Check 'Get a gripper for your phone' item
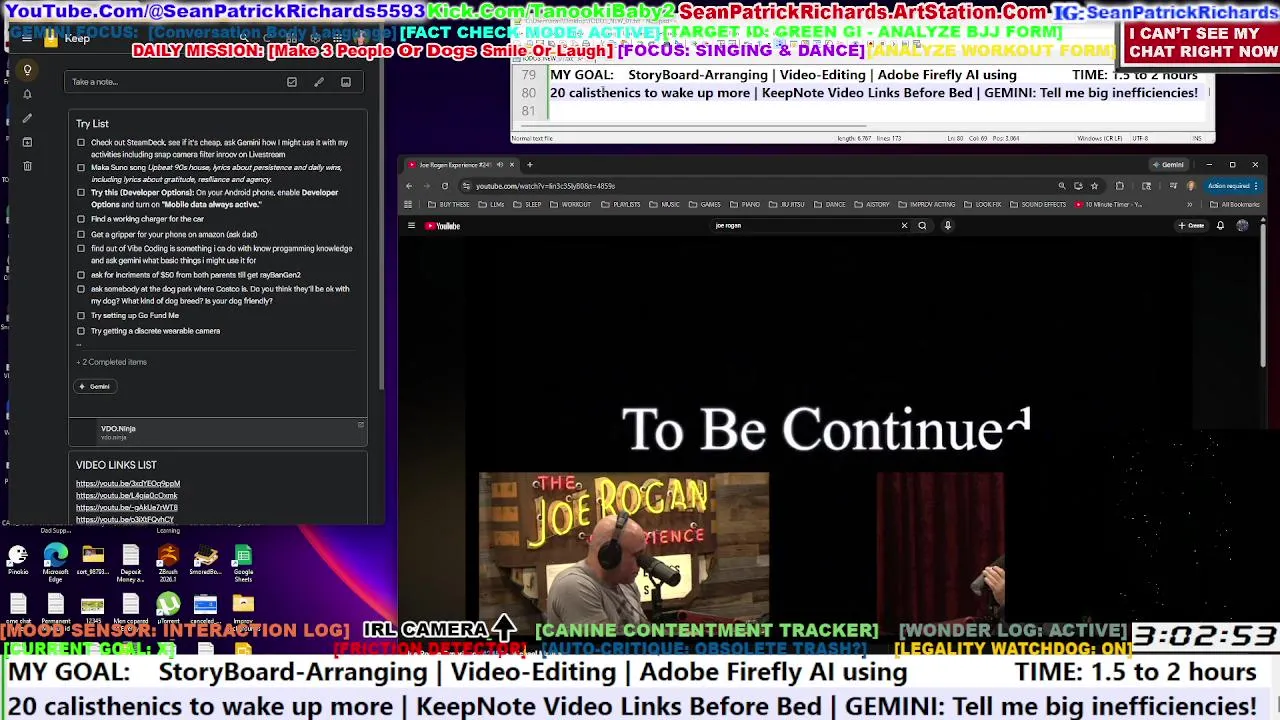The height and width of the screenshot is (720, 1280). click(x=81, y=235)
